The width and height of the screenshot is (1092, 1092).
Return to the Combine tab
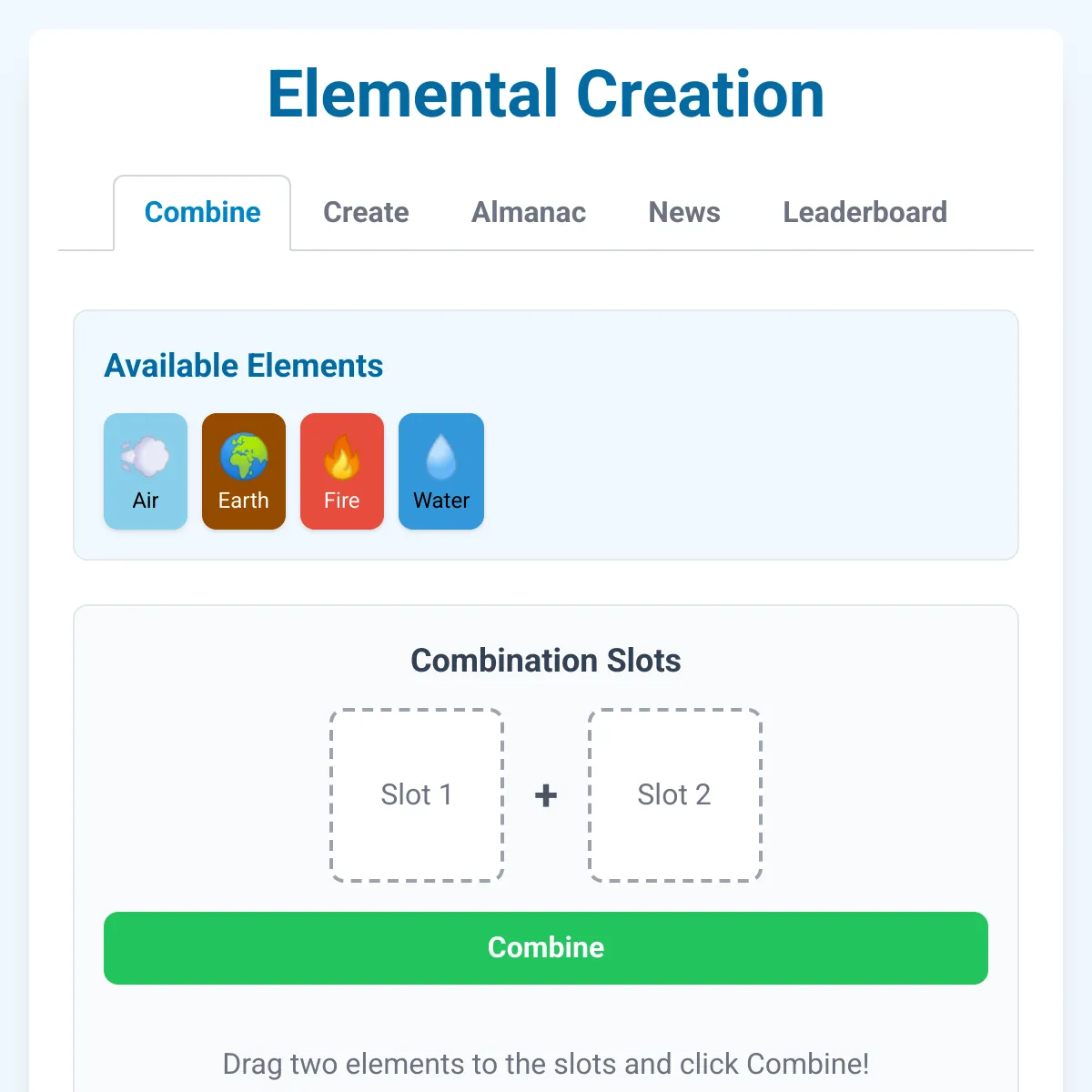click(202, 212)
